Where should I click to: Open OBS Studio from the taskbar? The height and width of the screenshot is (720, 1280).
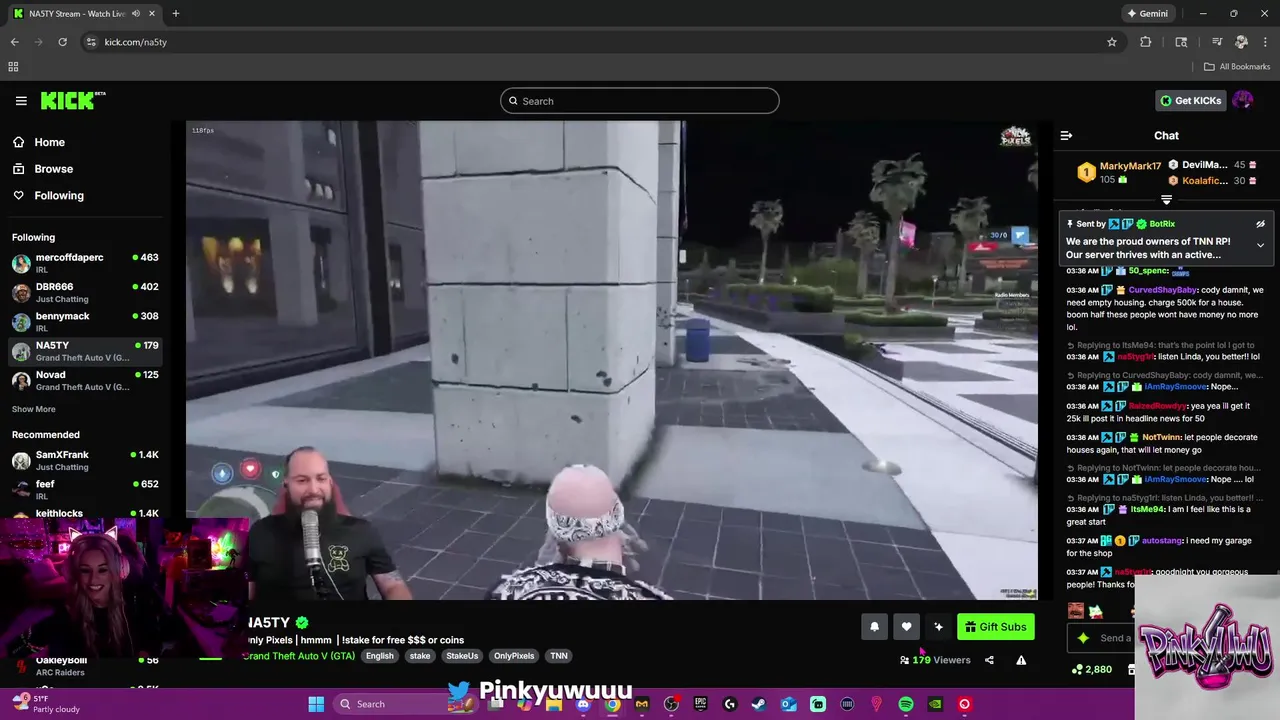pyautogui.click(x=671, y=704)
